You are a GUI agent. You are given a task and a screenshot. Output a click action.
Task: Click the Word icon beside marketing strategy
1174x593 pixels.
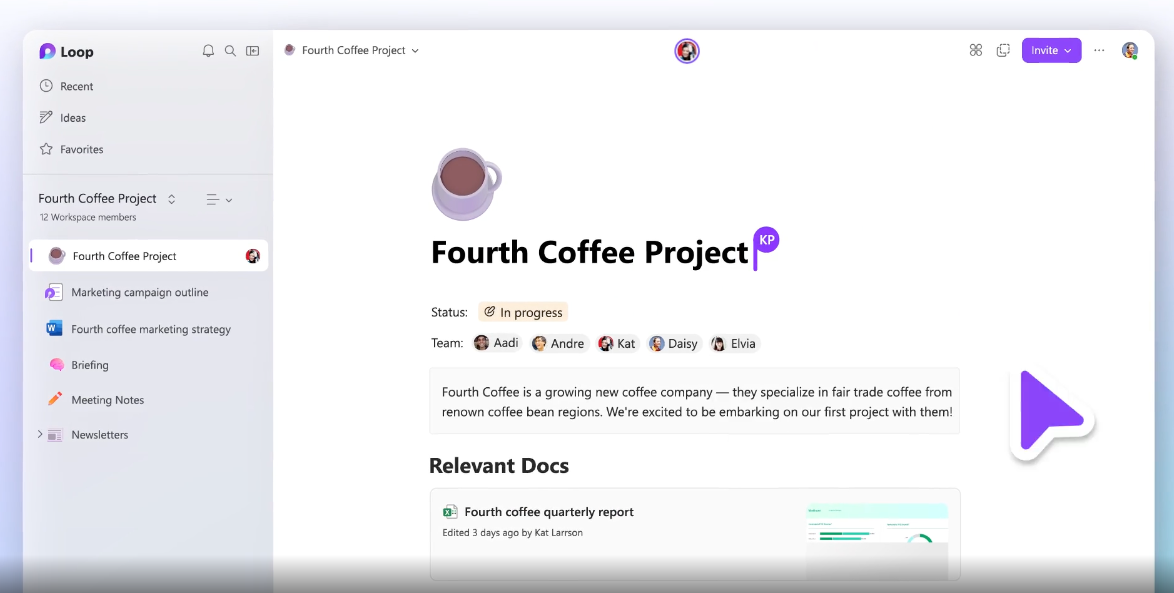pos(54,328)
